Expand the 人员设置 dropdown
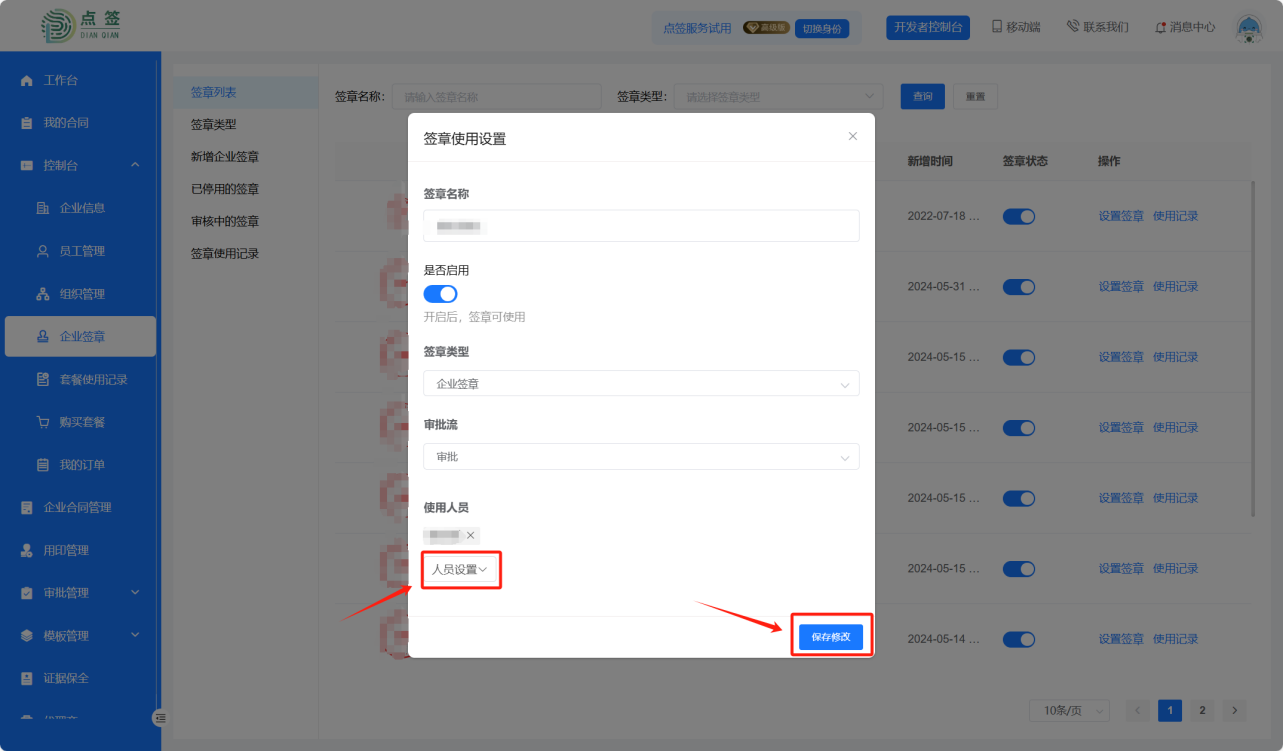This screenshot has height=751, width=1283. point(460,570)
